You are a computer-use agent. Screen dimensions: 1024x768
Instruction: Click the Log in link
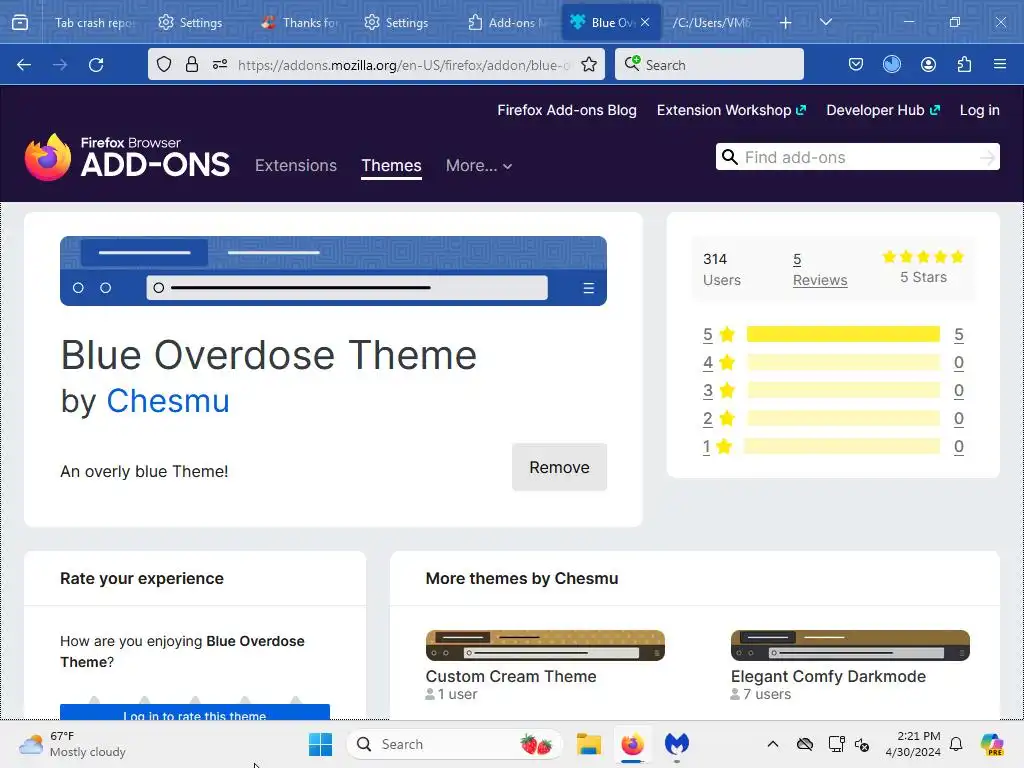(980, 110)
